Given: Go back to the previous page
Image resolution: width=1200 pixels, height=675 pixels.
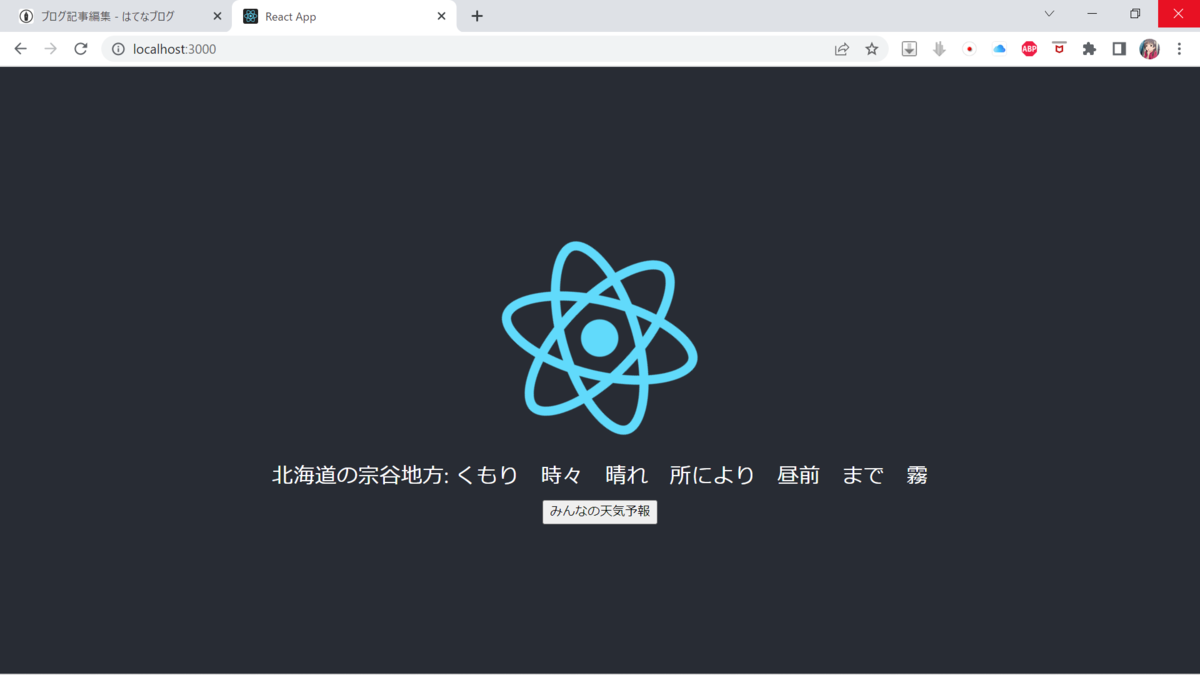Looking at the screenshot, I should click(x=20, y=49).
